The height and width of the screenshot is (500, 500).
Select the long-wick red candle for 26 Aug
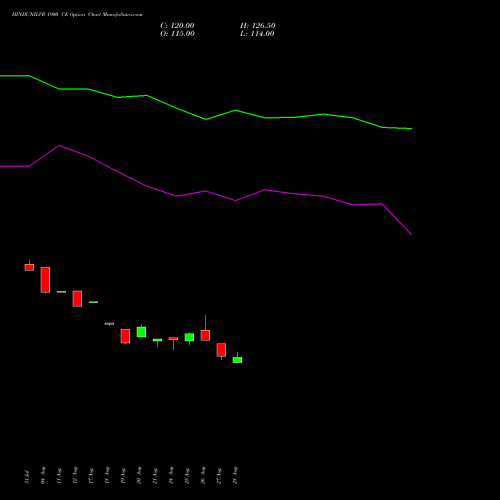coord(205,335)
